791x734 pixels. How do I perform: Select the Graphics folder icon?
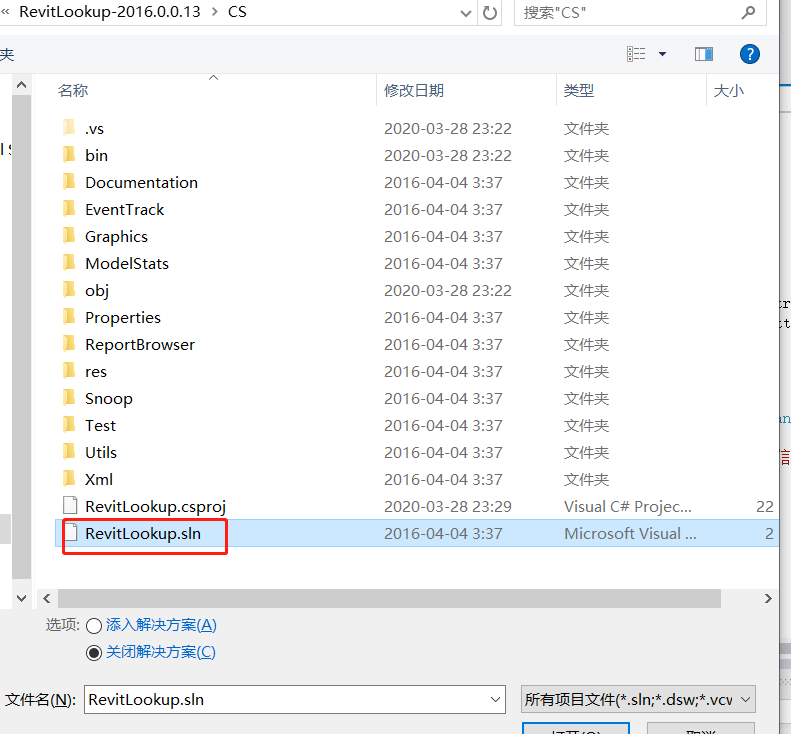click(x=69, y=236)
